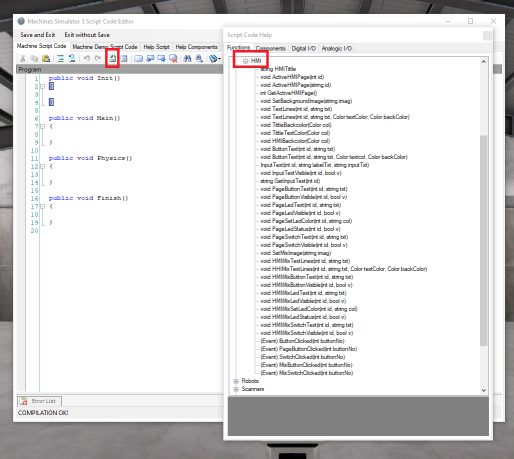Image resolution: width=514 pixels, height=459 pixels.
Task: Click 'public void Main()' code line
Action: click(x=84, y=118)
